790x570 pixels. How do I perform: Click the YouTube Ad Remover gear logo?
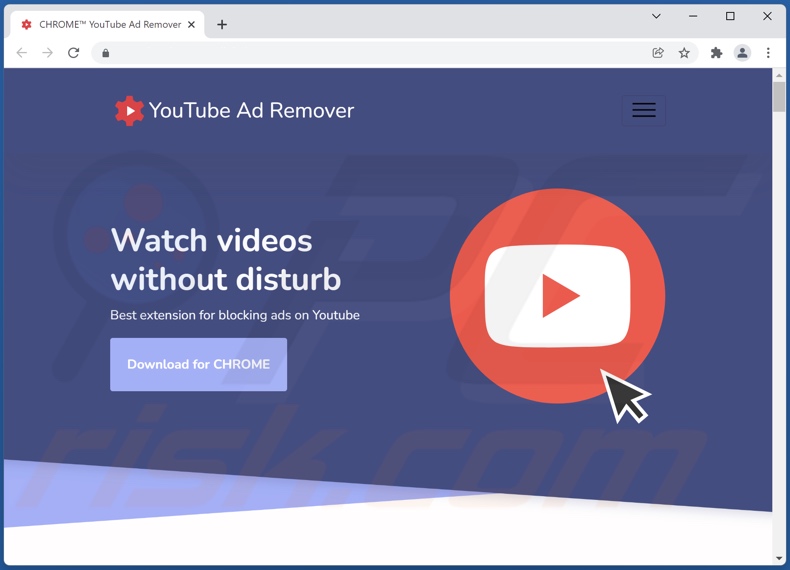point(129,111)
